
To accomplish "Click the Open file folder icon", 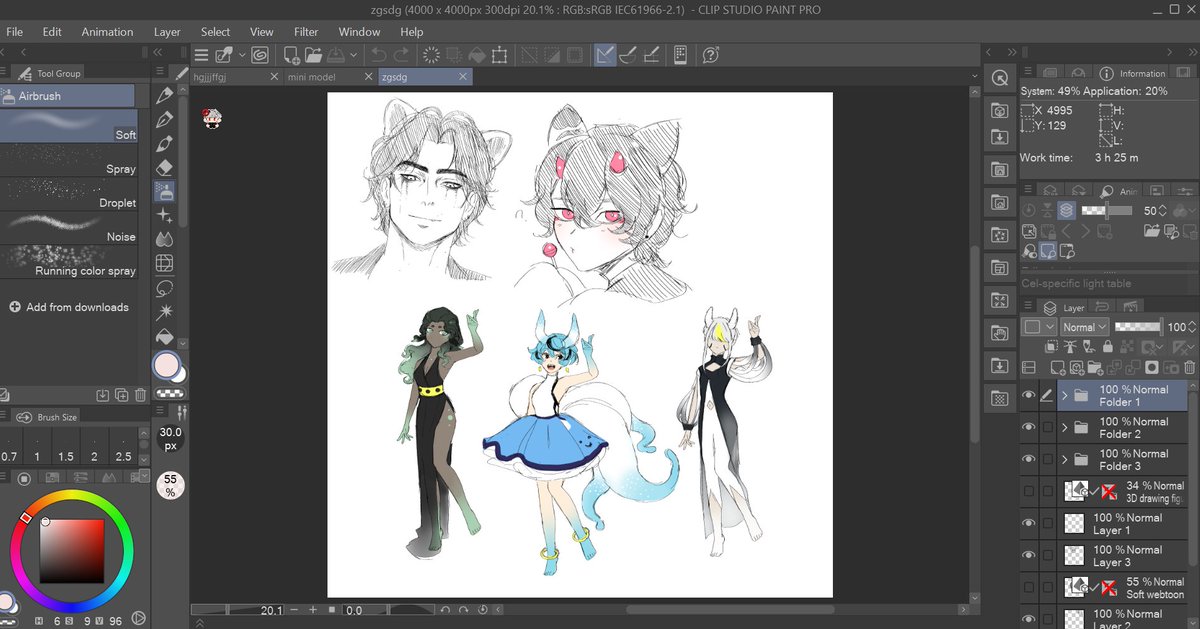I will [x=312, y=55].
